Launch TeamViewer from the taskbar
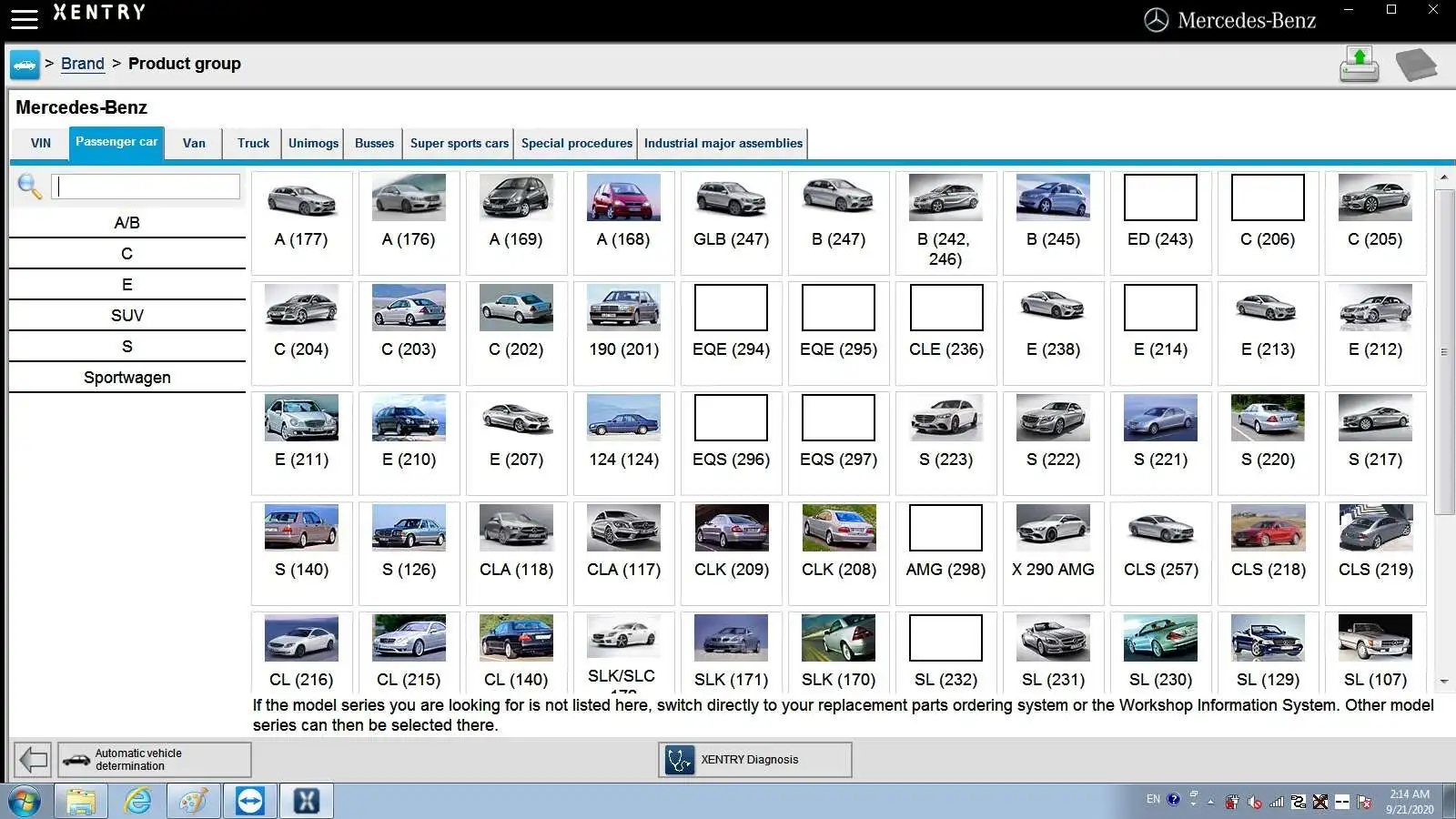The width and height of the screenshot is (1456, 819). [x=249, y=801]
